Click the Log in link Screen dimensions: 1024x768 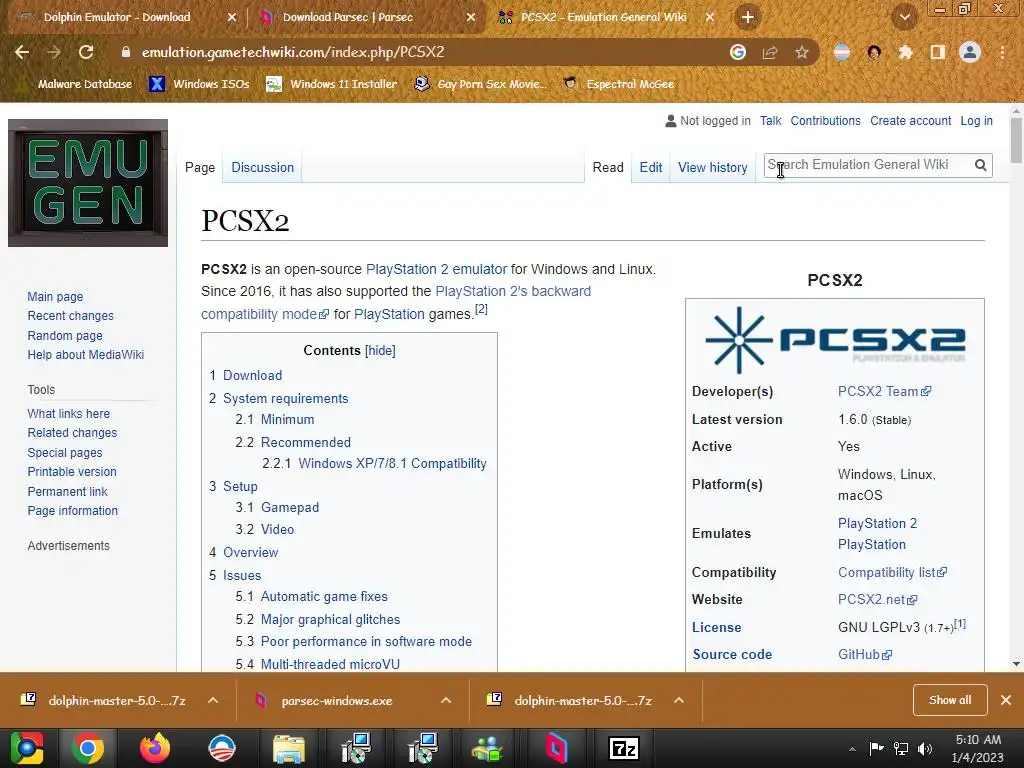point(976,121)
